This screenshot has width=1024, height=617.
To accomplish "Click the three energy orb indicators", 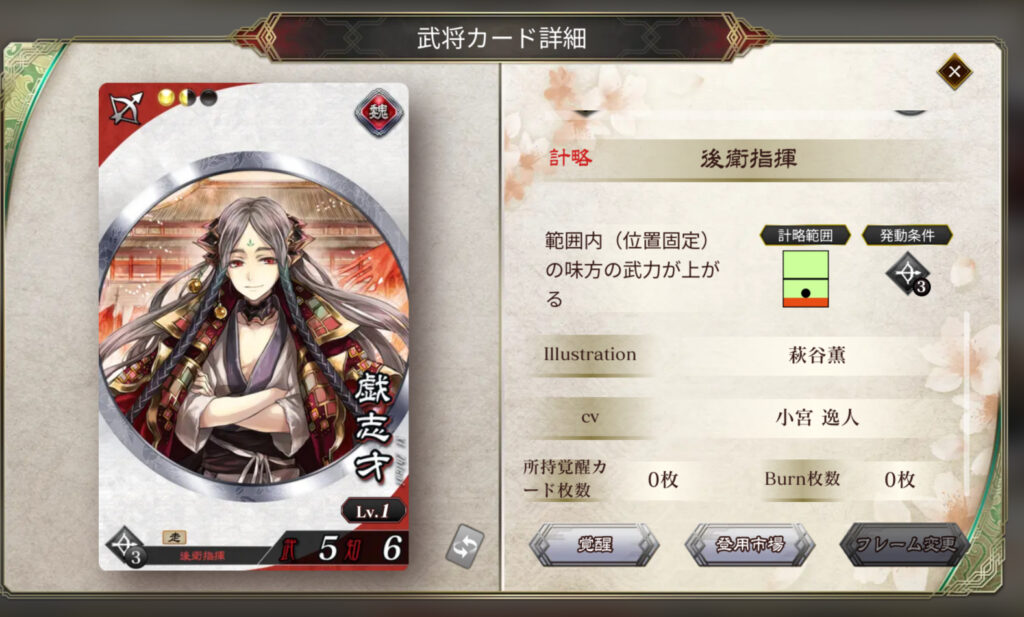I will click(187, 98).
